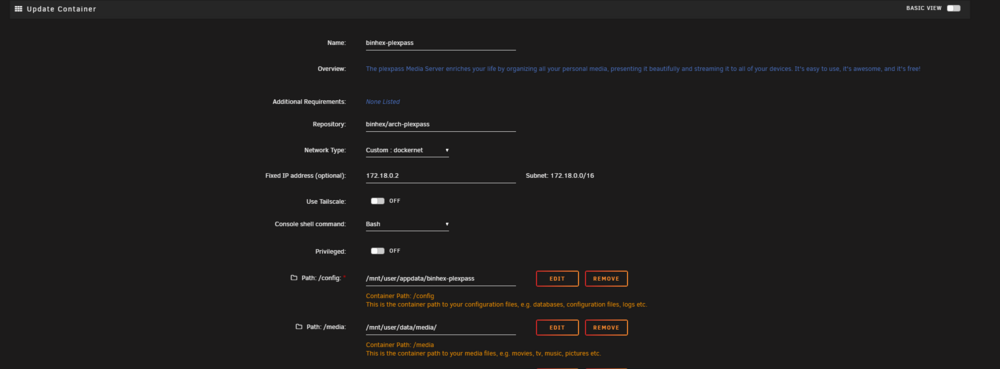Click the configuration files description text
This screenshot has width=1000, height=369.
[506, 305]
